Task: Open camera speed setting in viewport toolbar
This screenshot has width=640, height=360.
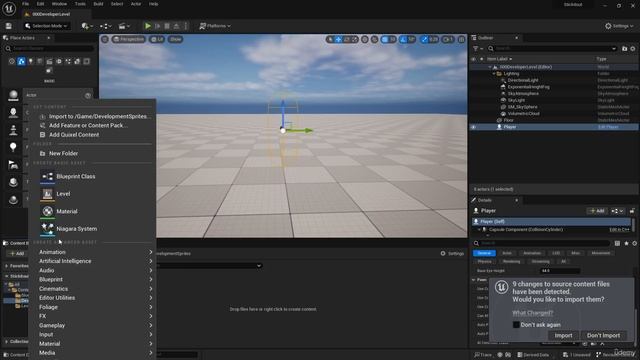Action: pos(448,39)
